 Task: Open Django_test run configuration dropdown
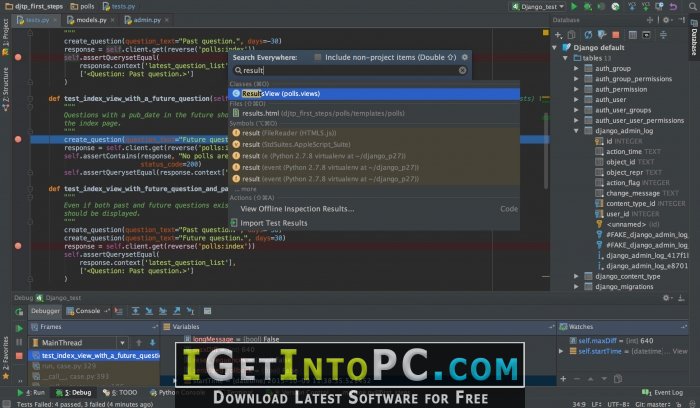(x=538, y=6)
